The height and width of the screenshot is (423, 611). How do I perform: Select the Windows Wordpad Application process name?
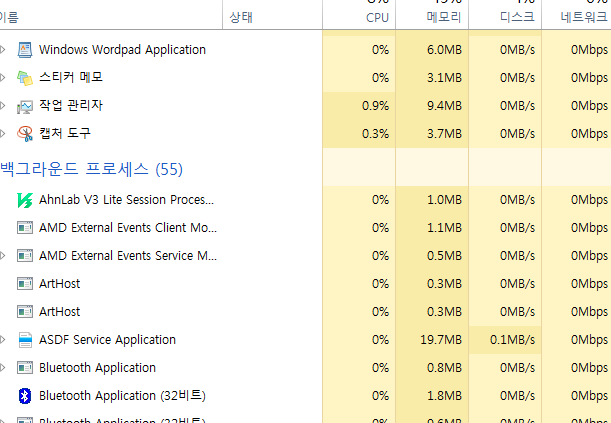coord(122,50)
